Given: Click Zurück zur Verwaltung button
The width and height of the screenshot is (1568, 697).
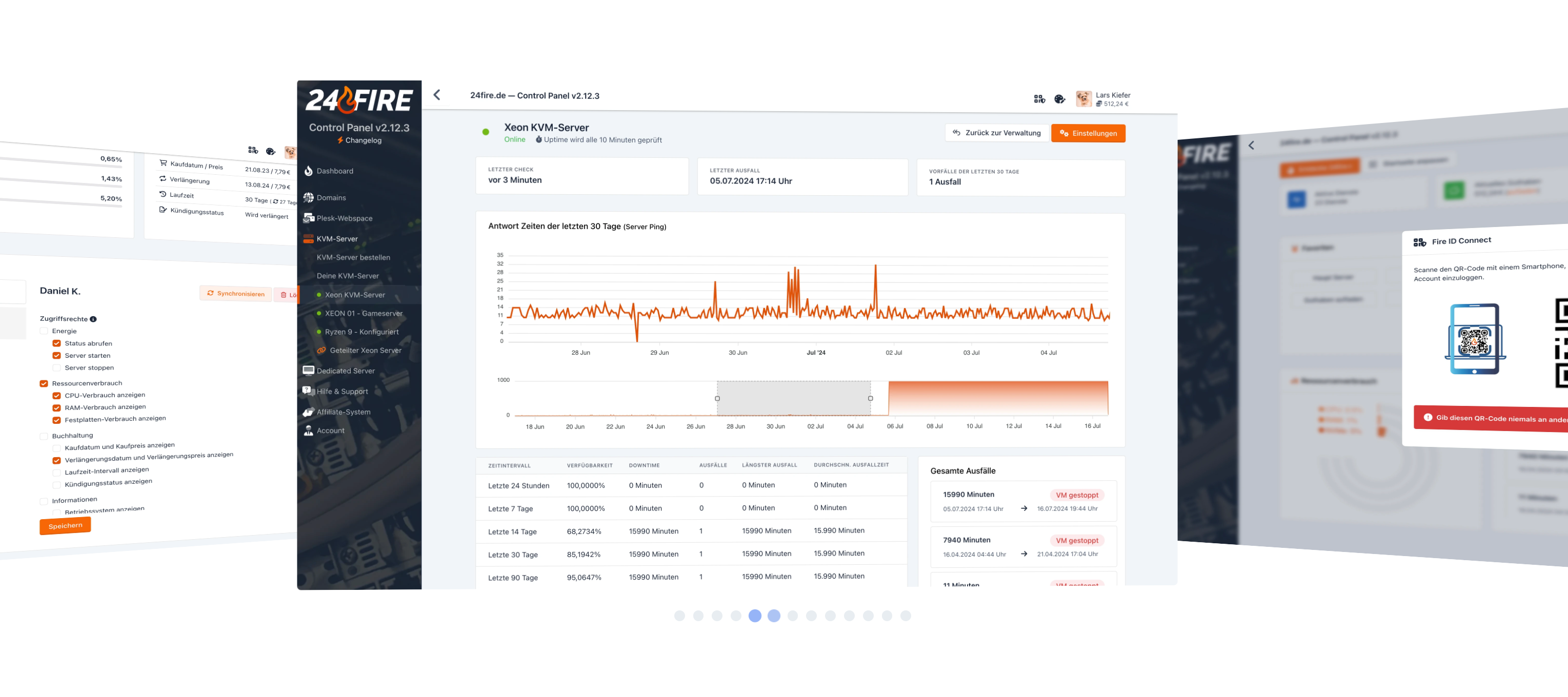Looking at the screenshot, I should coord(997,133).
